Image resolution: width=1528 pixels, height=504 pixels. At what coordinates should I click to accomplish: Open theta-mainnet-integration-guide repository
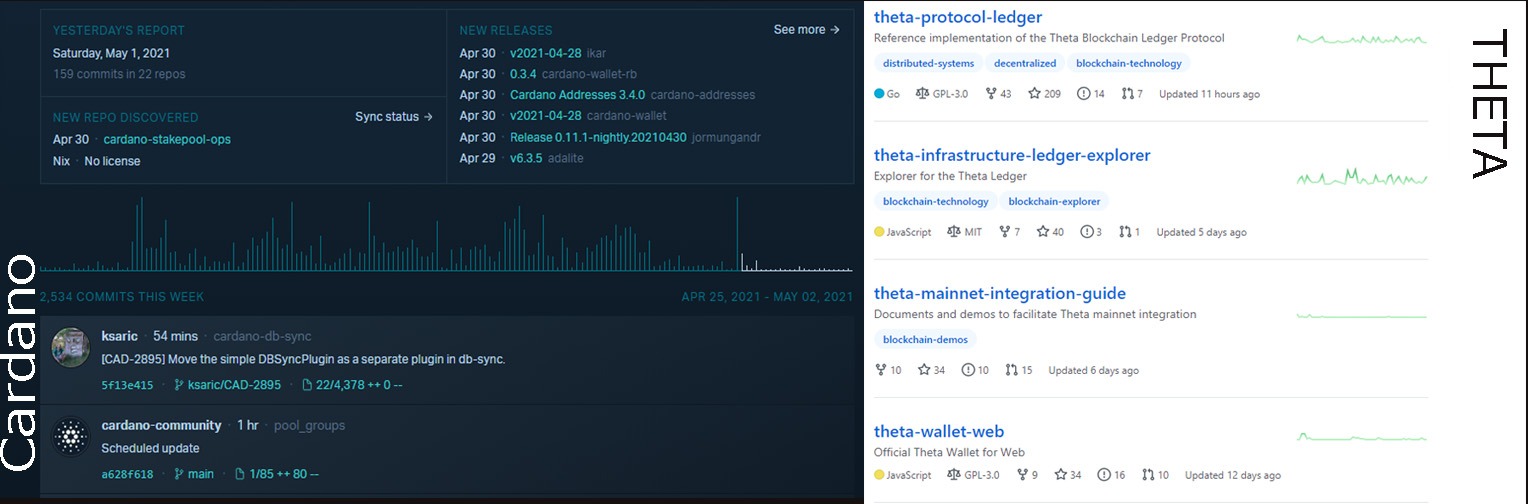1000,293
